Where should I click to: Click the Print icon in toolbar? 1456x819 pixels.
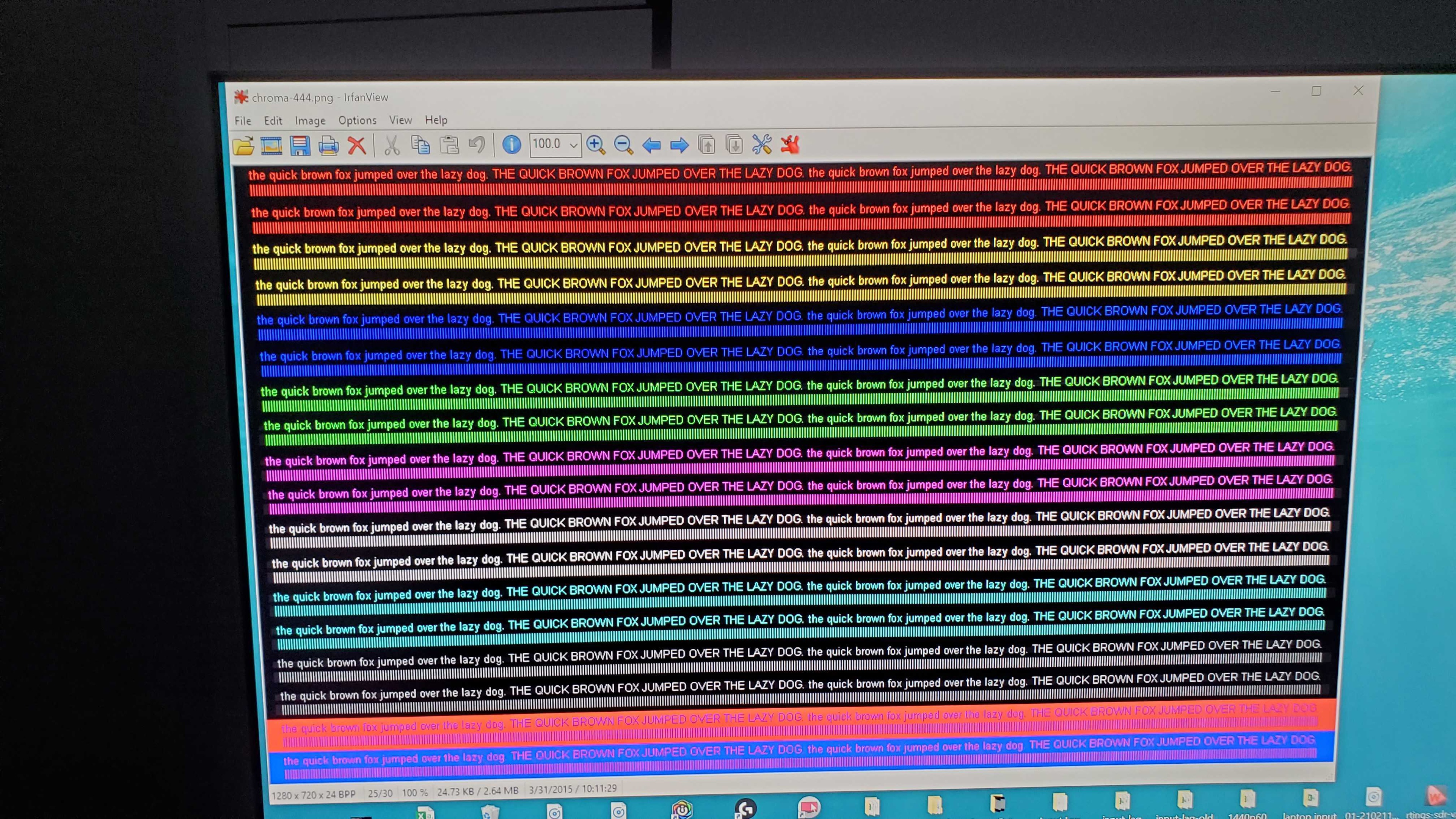[328, 146]
